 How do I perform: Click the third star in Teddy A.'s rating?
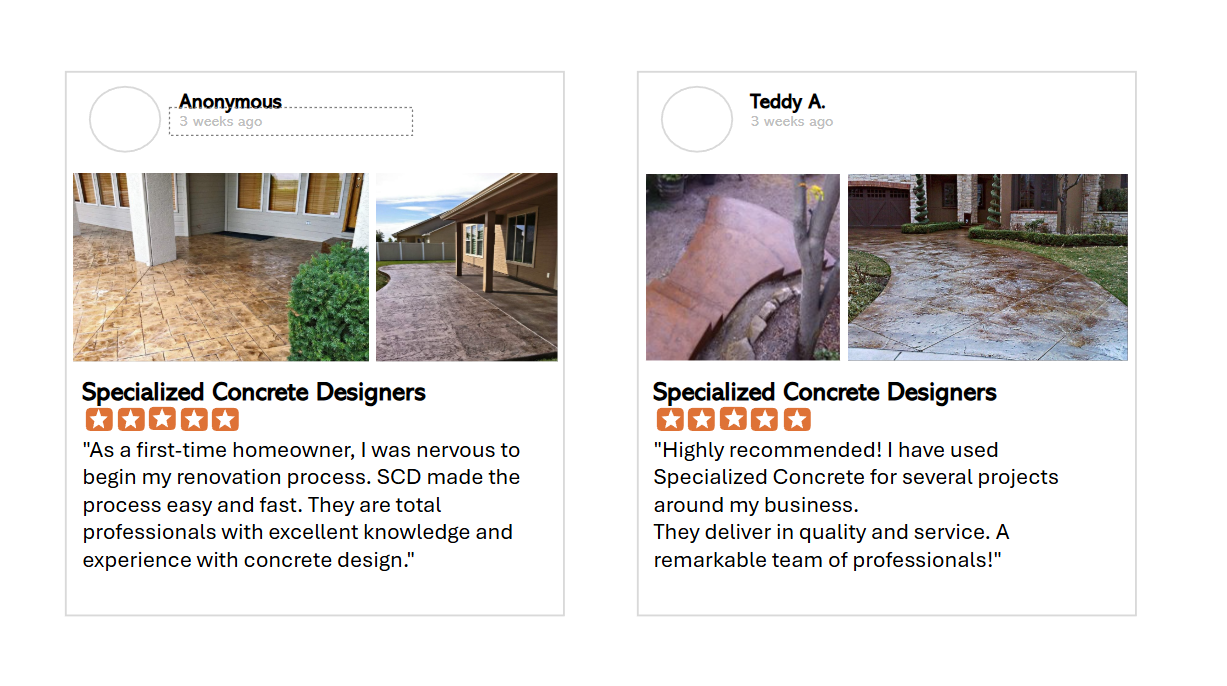point(733,418)
